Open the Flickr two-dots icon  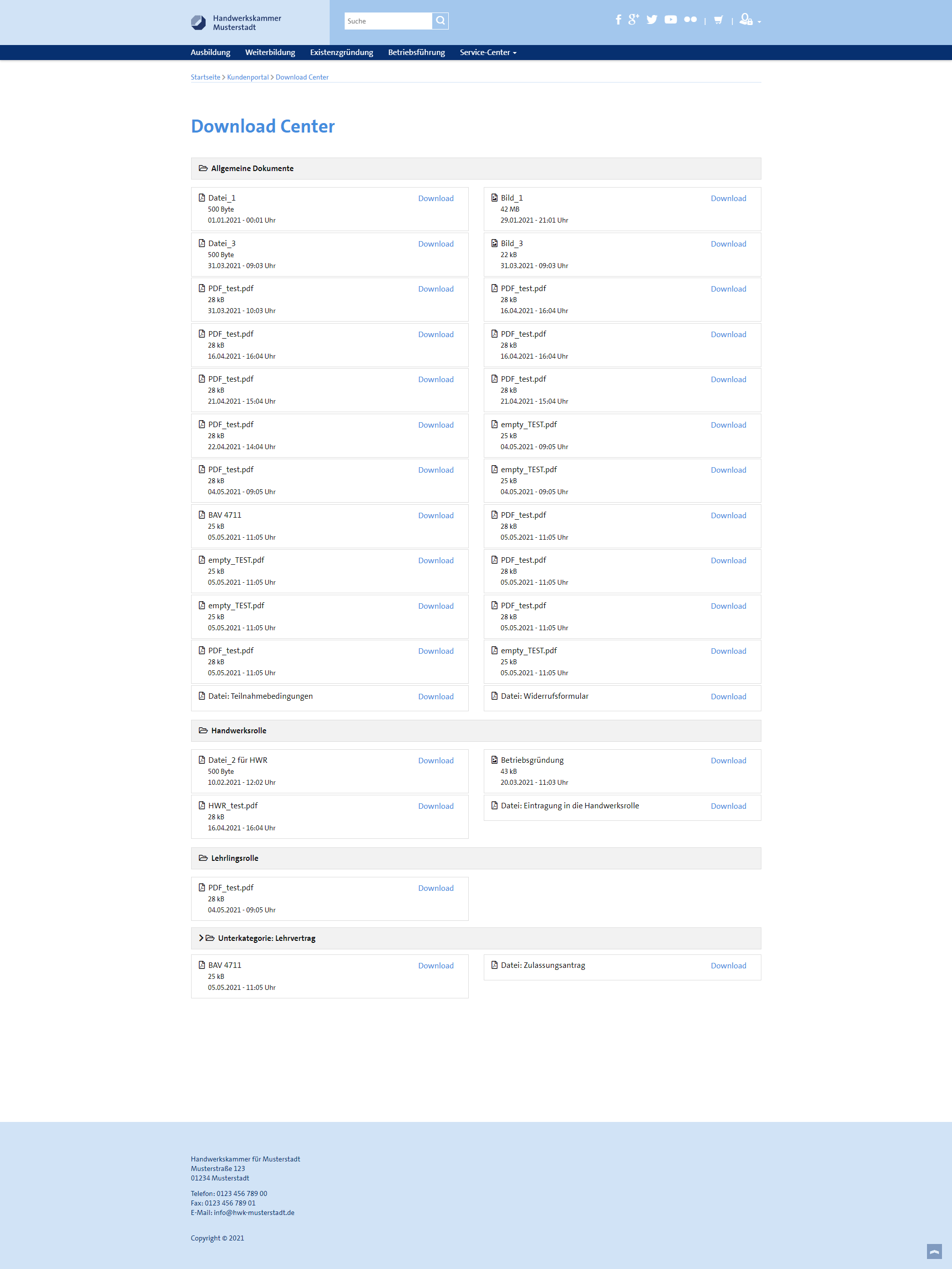click(690, 20)
